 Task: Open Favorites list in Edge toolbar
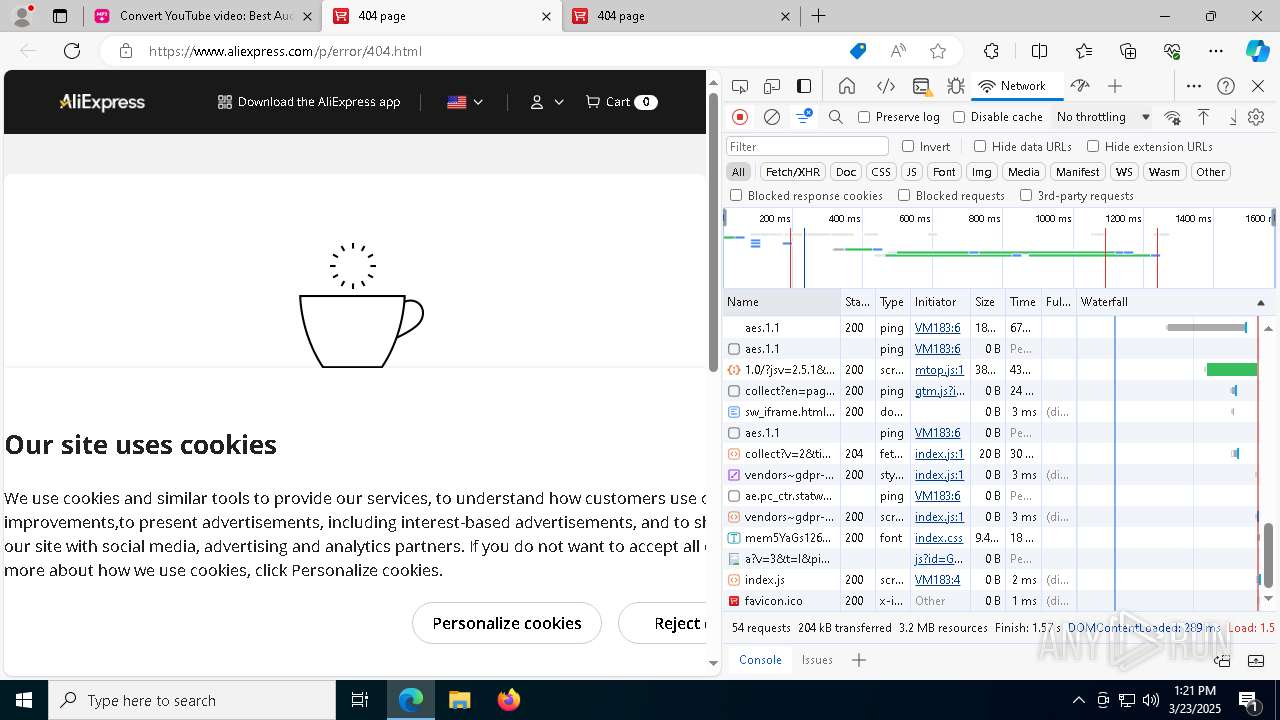click(1084, 51)
